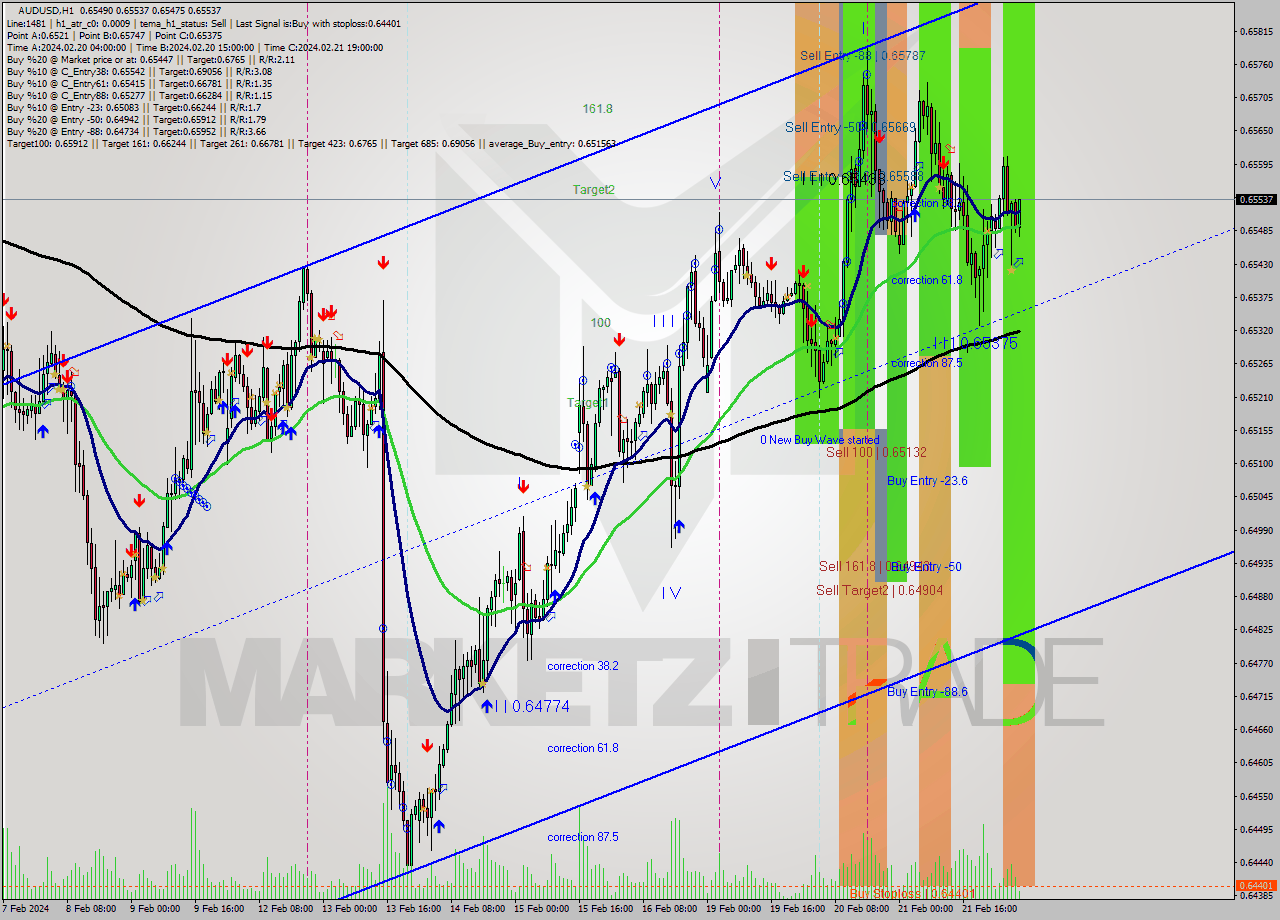Click the '8 Feb 08:00' time axis label
Image resolution: width=1280 pixels, height=920 pixels.
coord(90,909)
